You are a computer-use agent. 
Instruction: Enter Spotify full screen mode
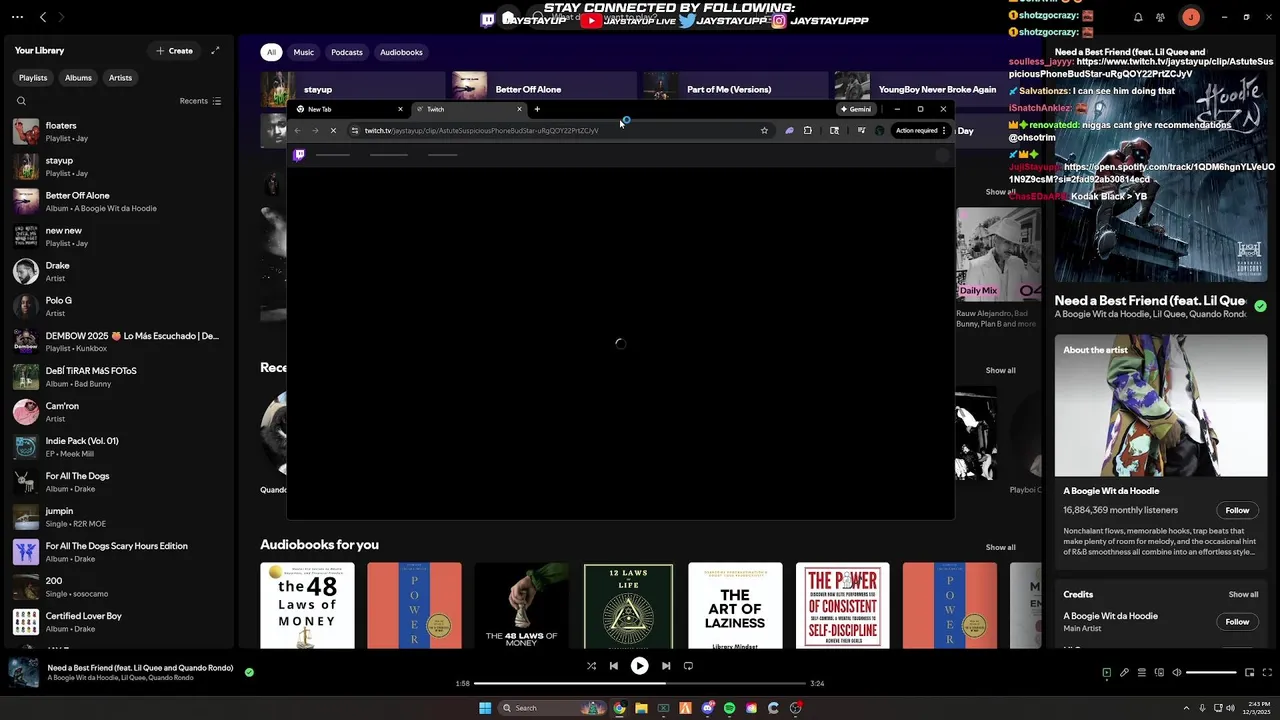click(1267, 673)
